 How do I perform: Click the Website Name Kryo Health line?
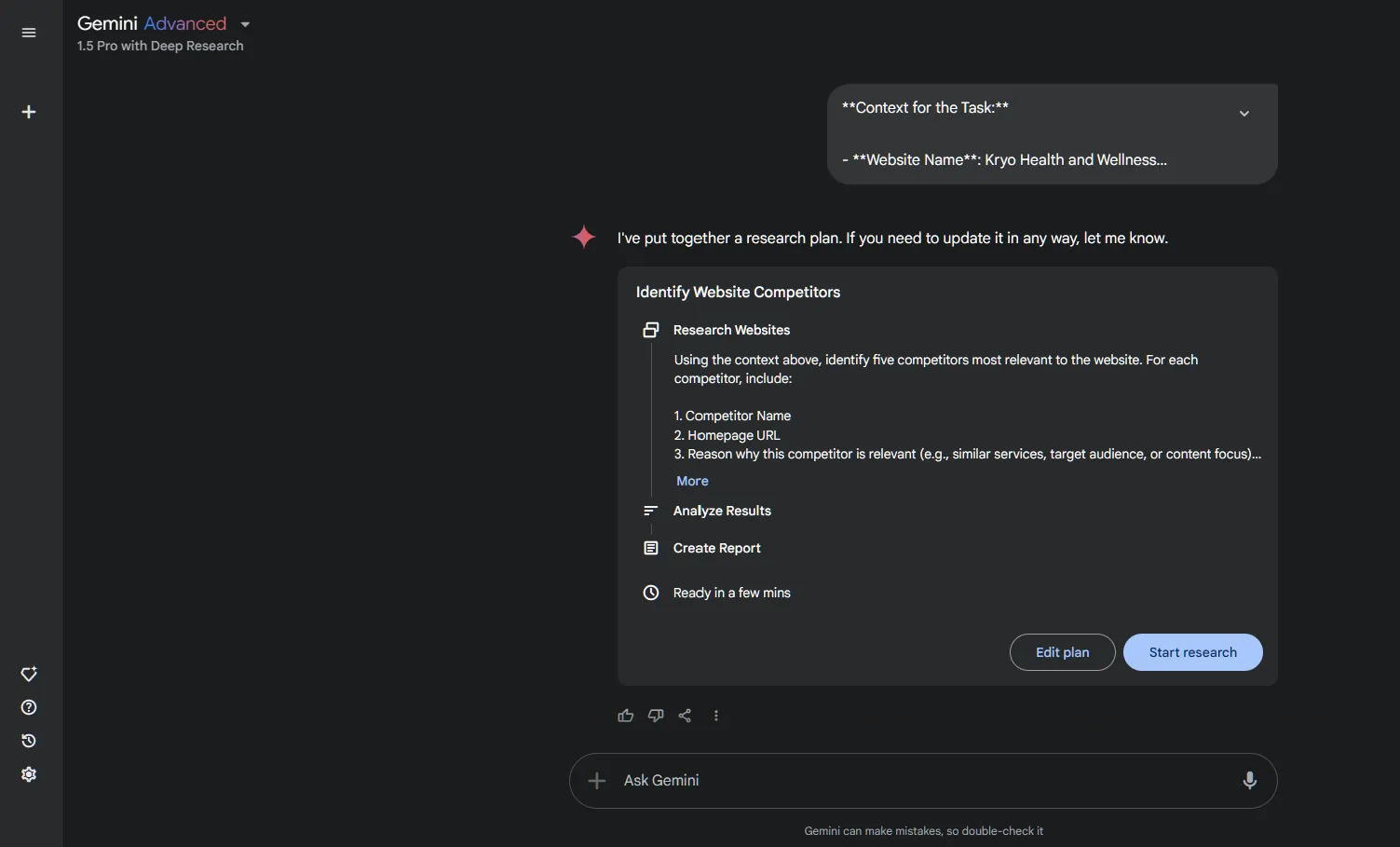(1004, 159)
